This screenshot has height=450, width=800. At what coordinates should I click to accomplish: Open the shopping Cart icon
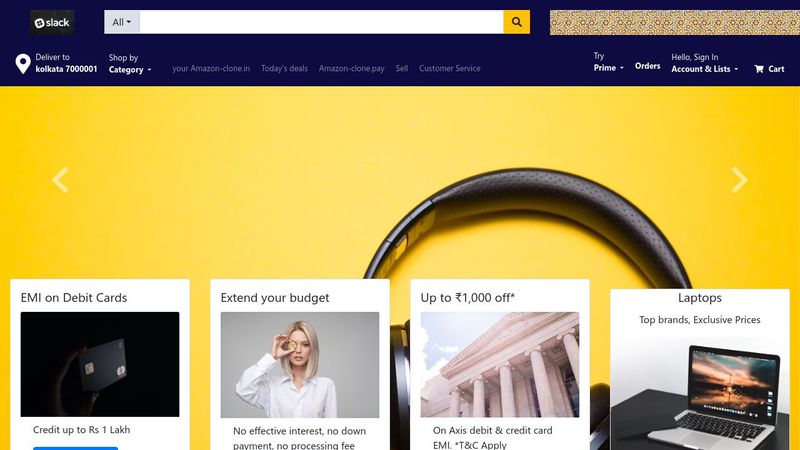769,69
